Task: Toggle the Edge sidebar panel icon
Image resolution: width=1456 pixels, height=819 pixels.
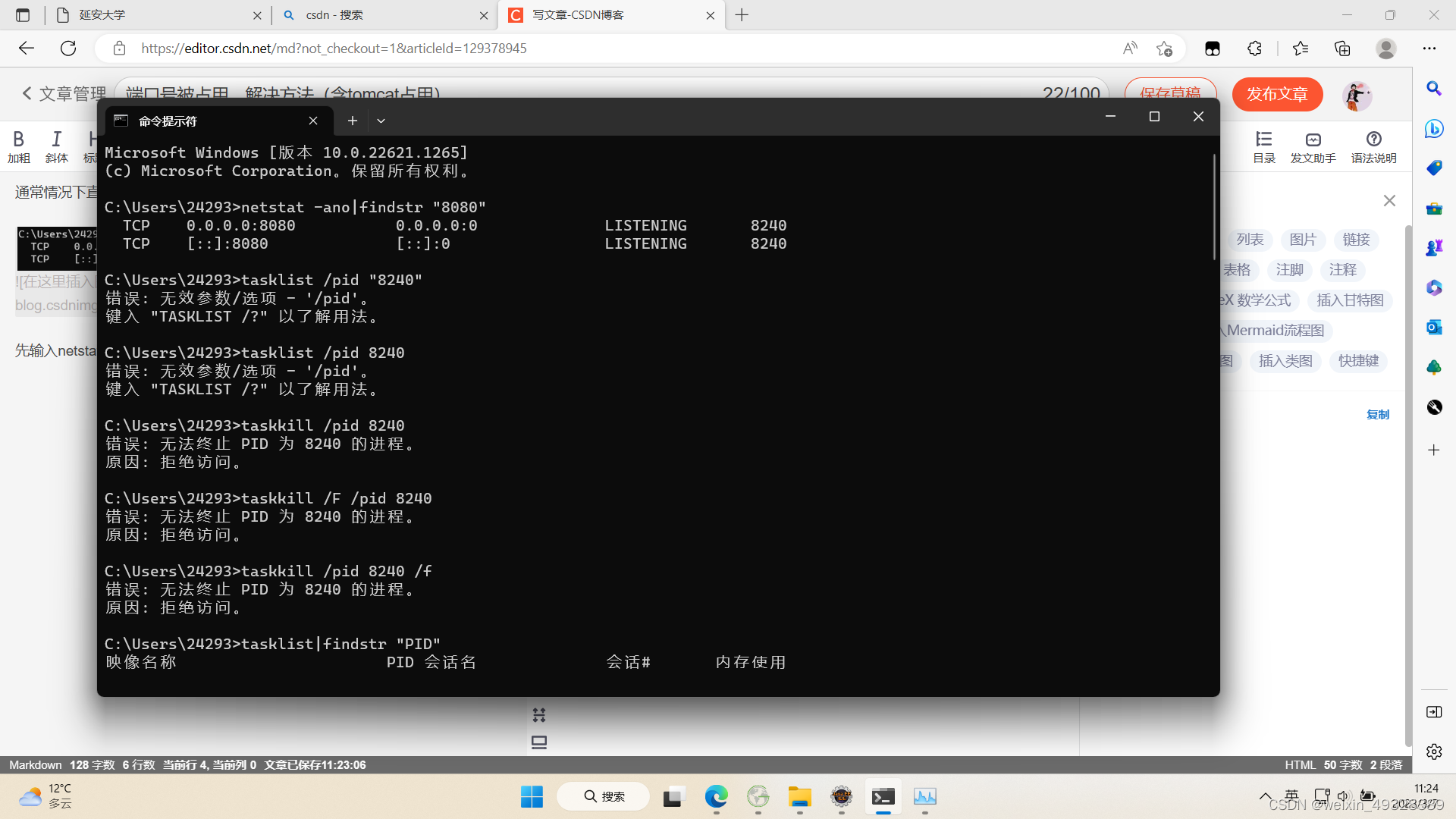Action: tap(1433, 712)
